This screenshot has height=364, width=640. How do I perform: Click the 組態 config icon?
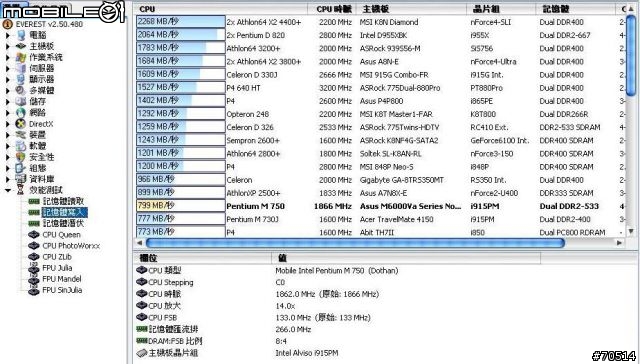[x=21, y=168]
